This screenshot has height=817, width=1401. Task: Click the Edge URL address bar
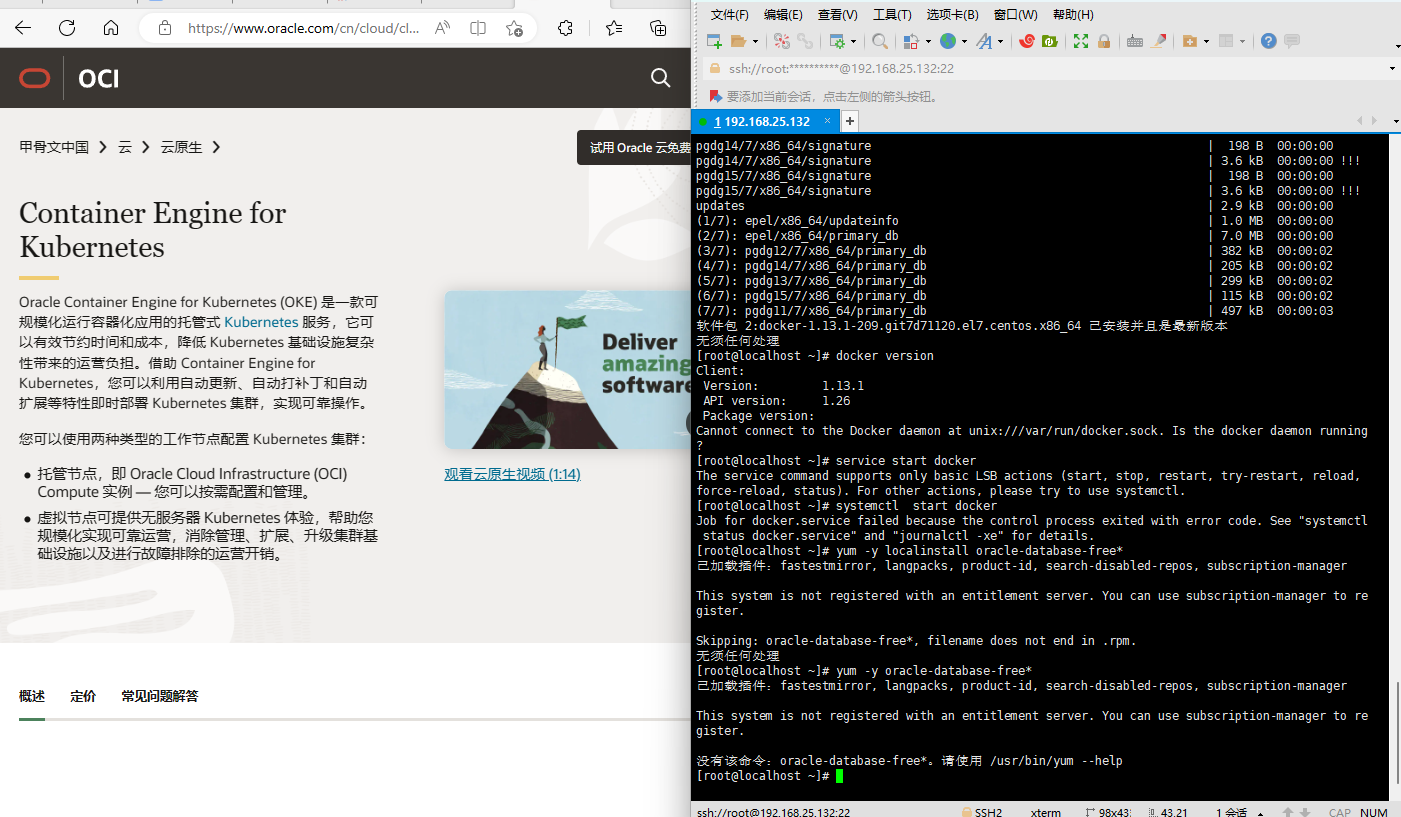[303, 28]
